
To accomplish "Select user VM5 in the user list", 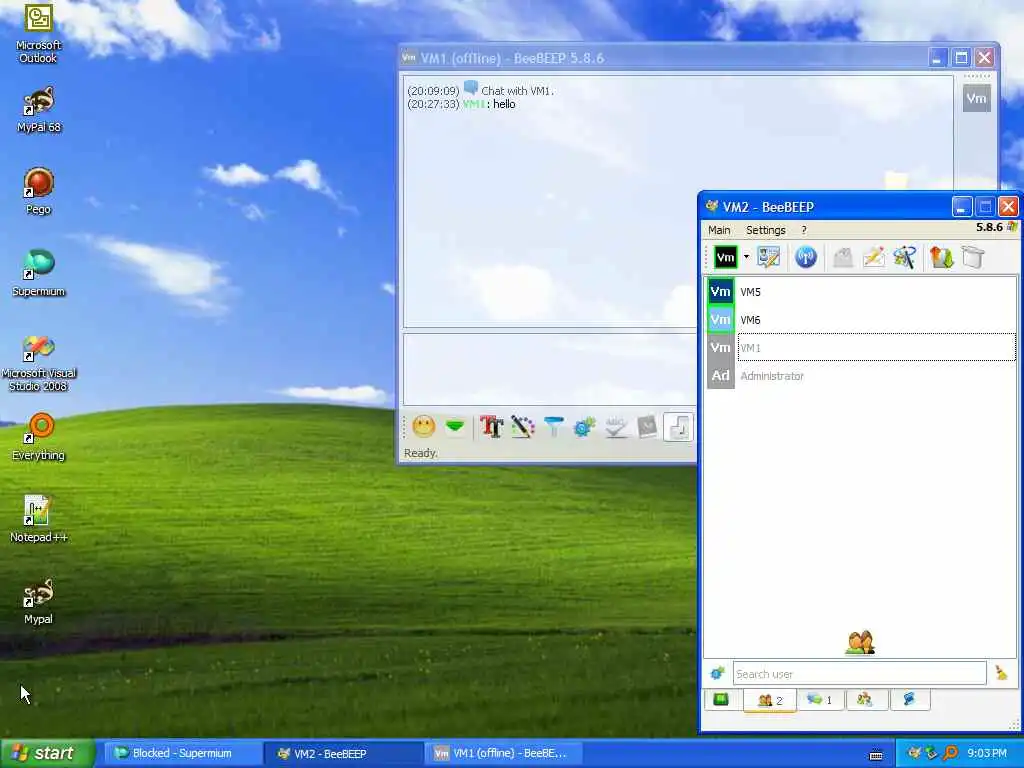I will click(x=861, y=292).
